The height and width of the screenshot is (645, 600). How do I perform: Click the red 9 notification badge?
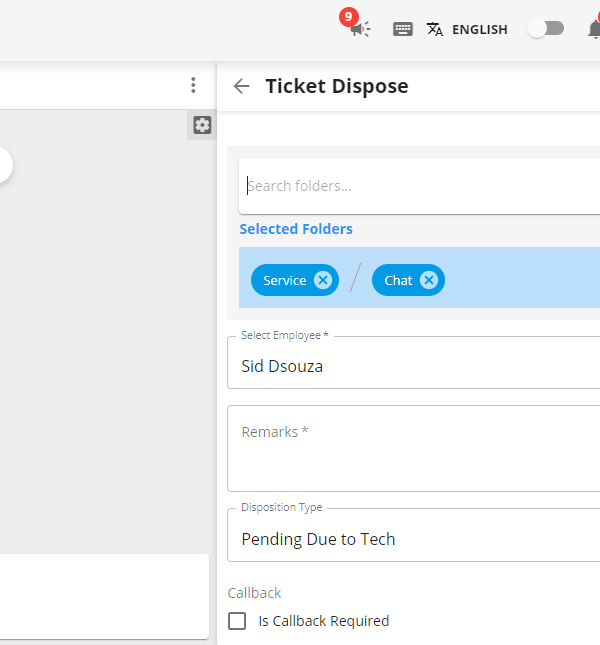click(x=349, y=17)
